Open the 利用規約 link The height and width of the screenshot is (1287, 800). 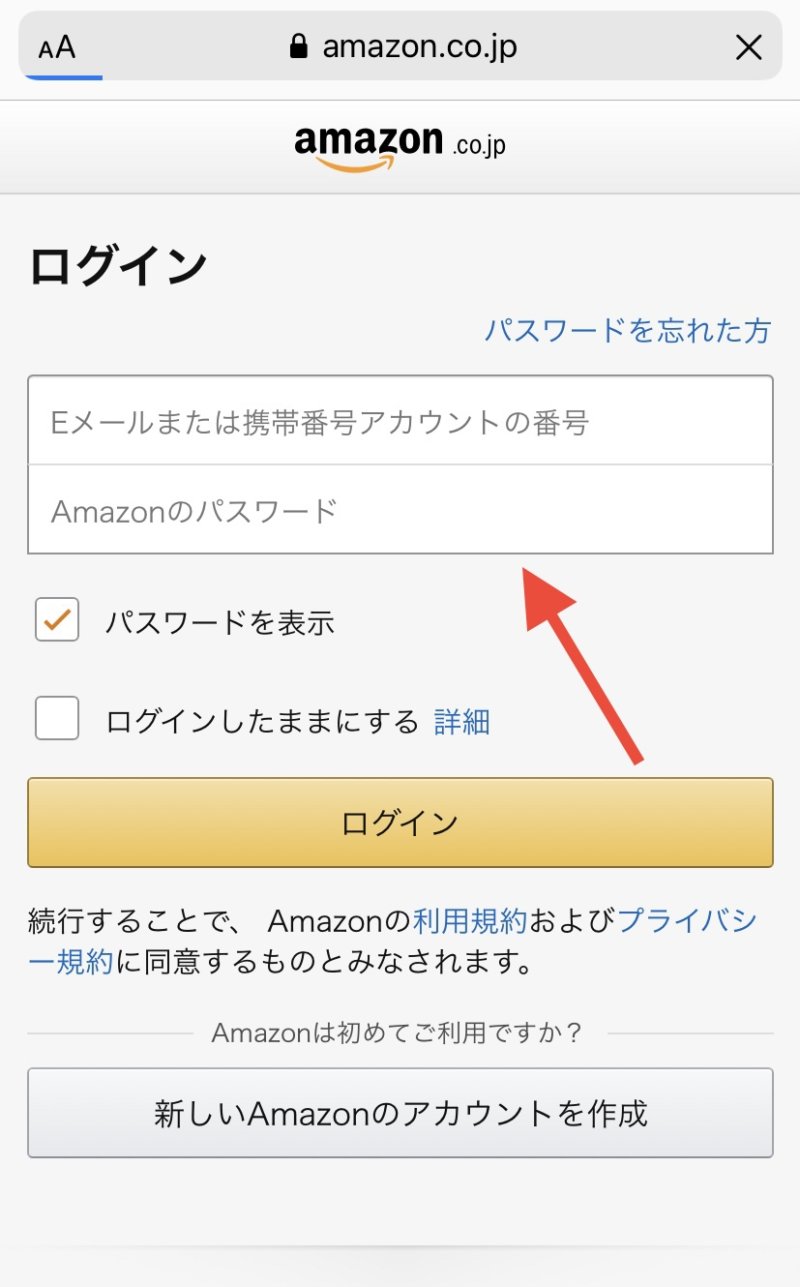pos(469,920)
